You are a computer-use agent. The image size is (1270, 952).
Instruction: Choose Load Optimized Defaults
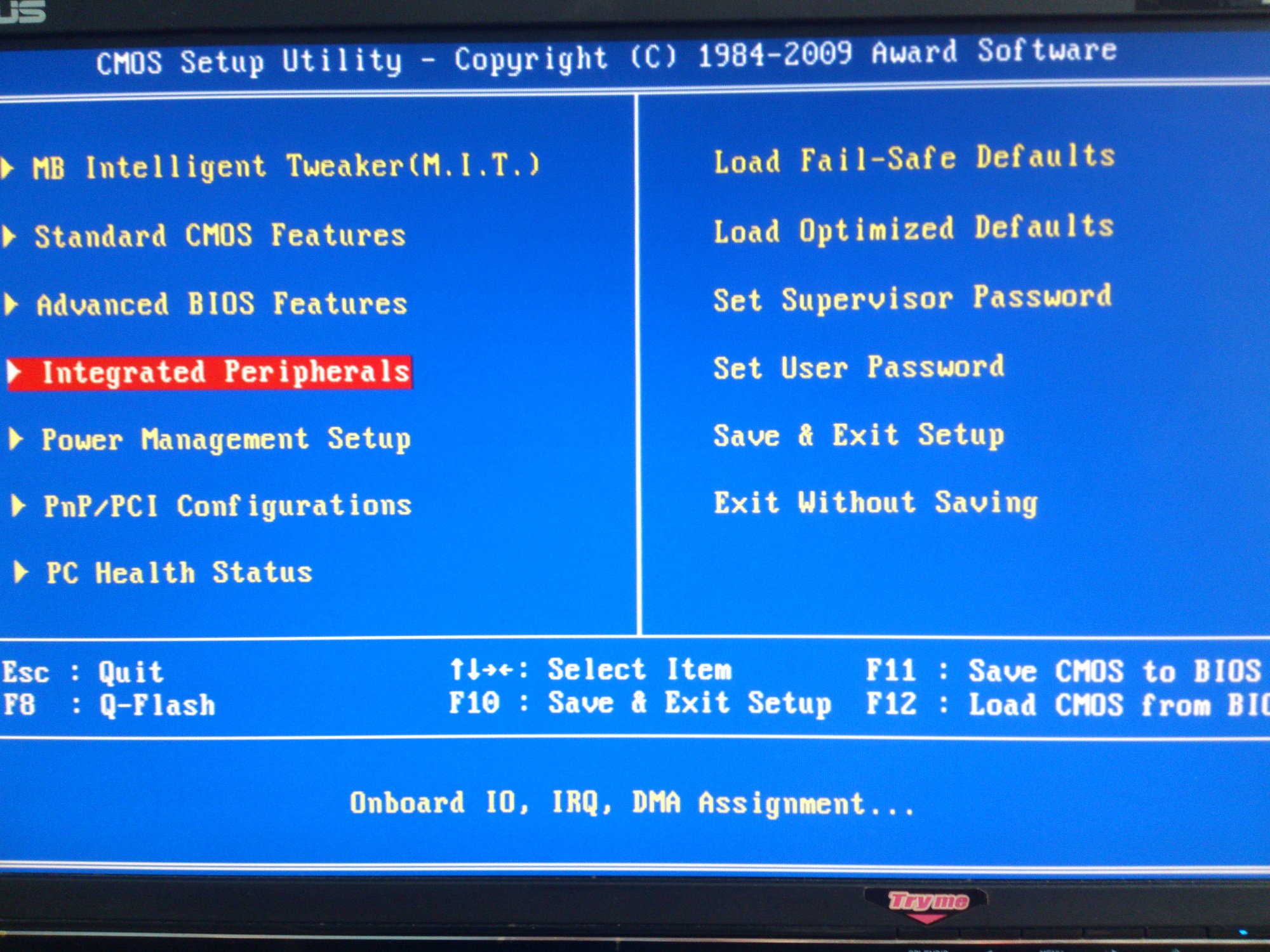(914, 229)
